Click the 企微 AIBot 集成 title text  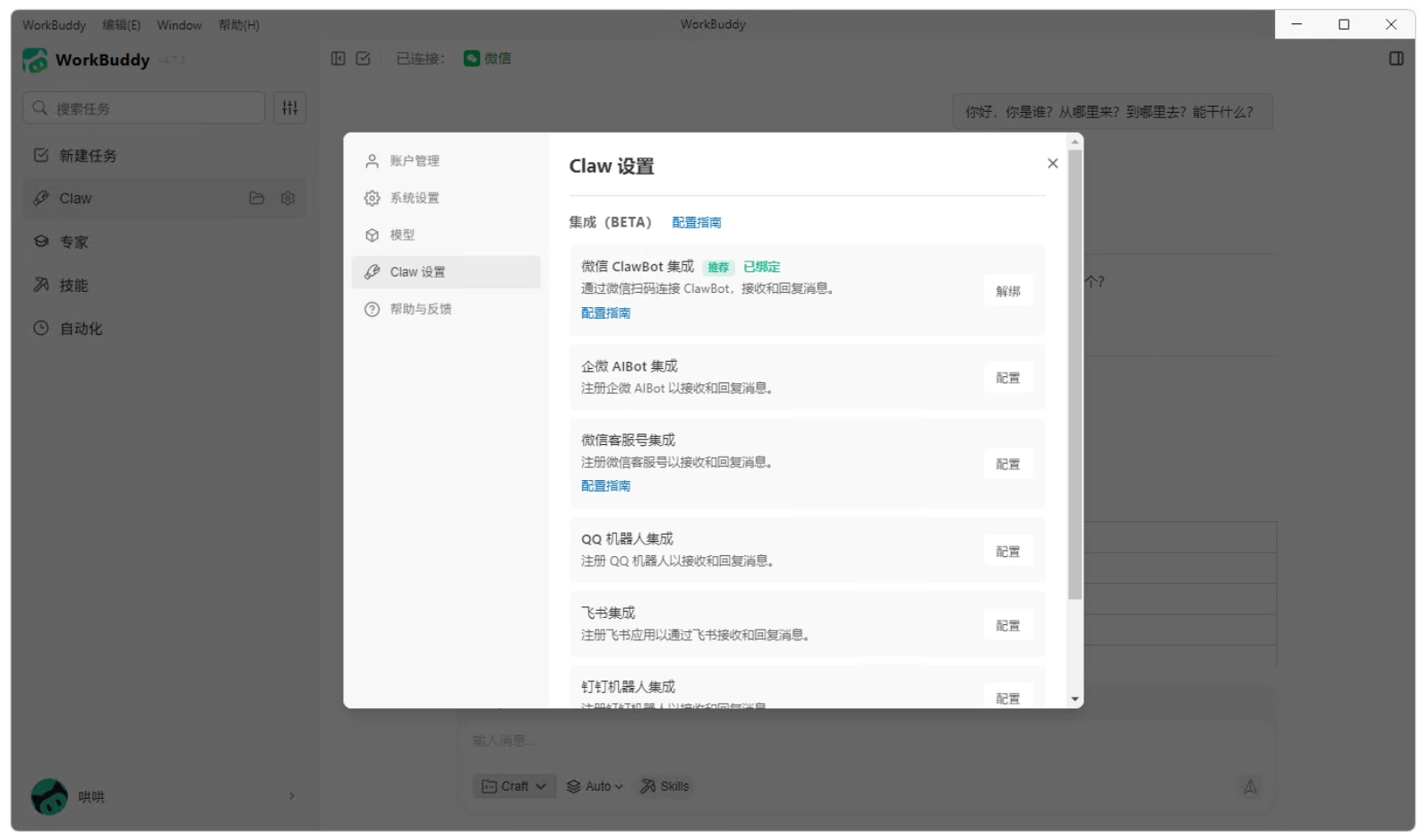[x=630, y=366]
